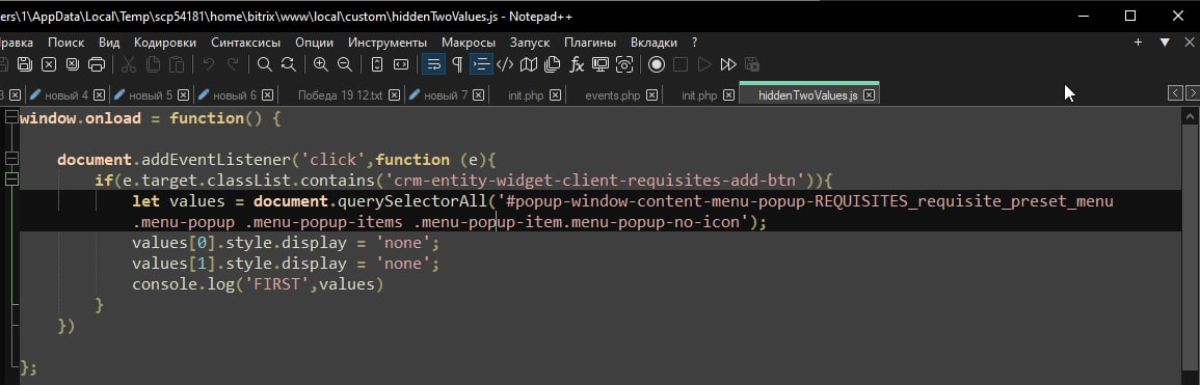This screenshot has width=1200, height=385.
Task: Close the новый 5 tab
Action: 184,95
